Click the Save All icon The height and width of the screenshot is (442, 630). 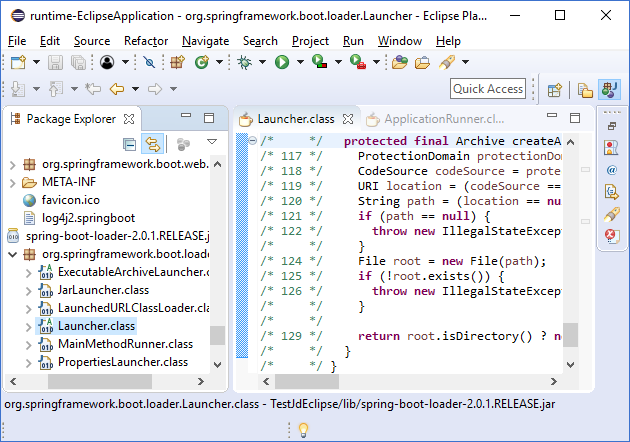(78, 62)
